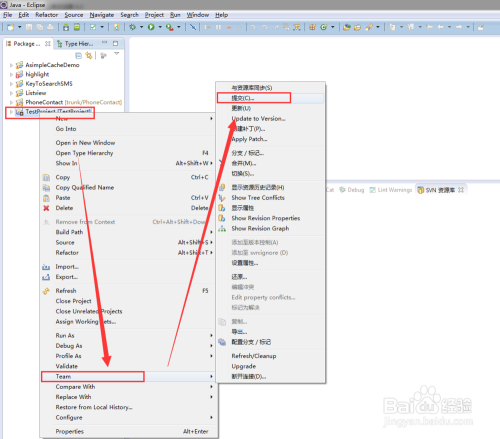Open the Debug dropdown arrow
This screenshot has height=439, width=500.
click(141, 27)
